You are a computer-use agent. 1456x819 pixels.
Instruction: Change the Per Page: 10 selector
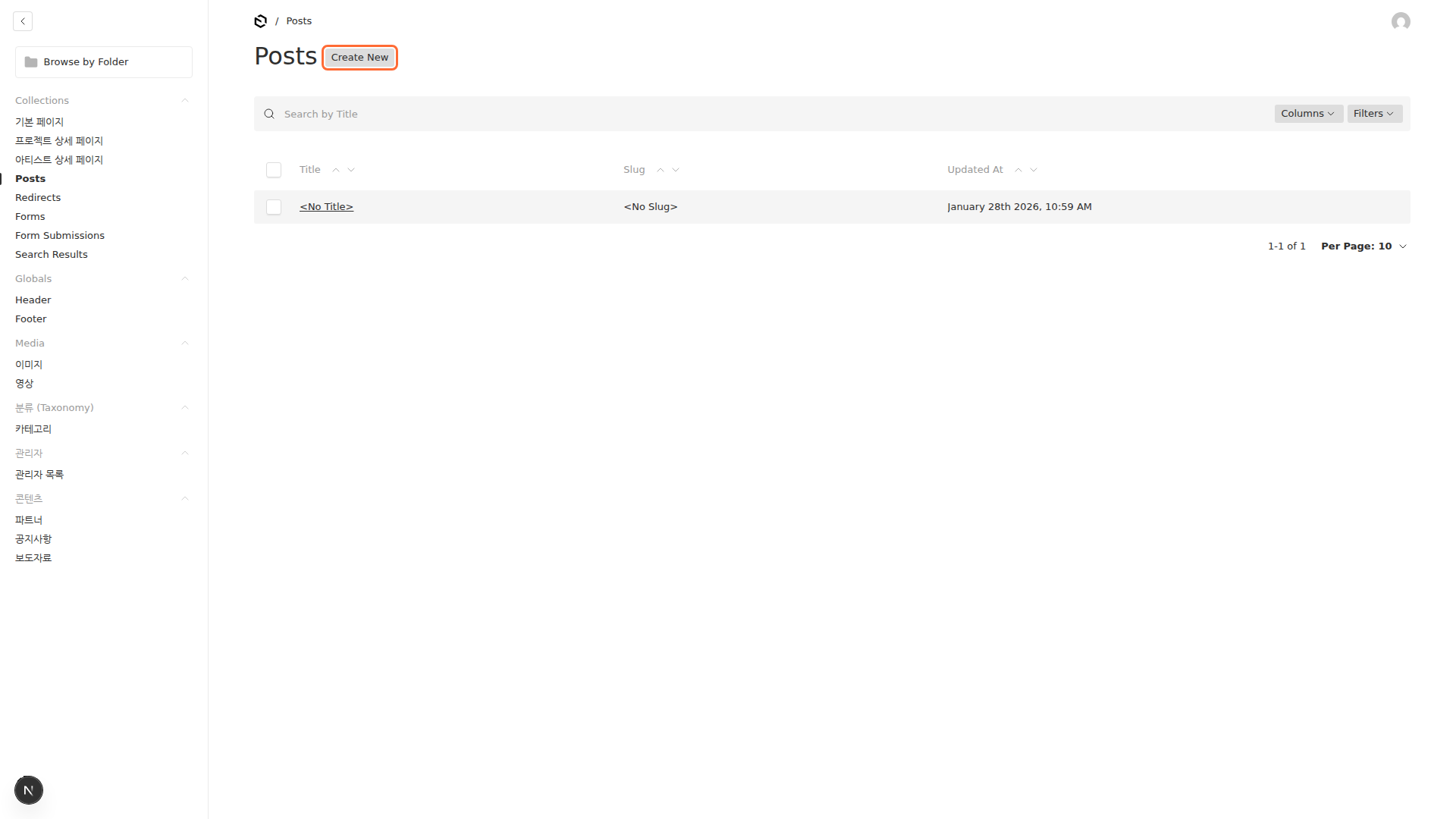pyautogui.click(x=1363, y=246)
